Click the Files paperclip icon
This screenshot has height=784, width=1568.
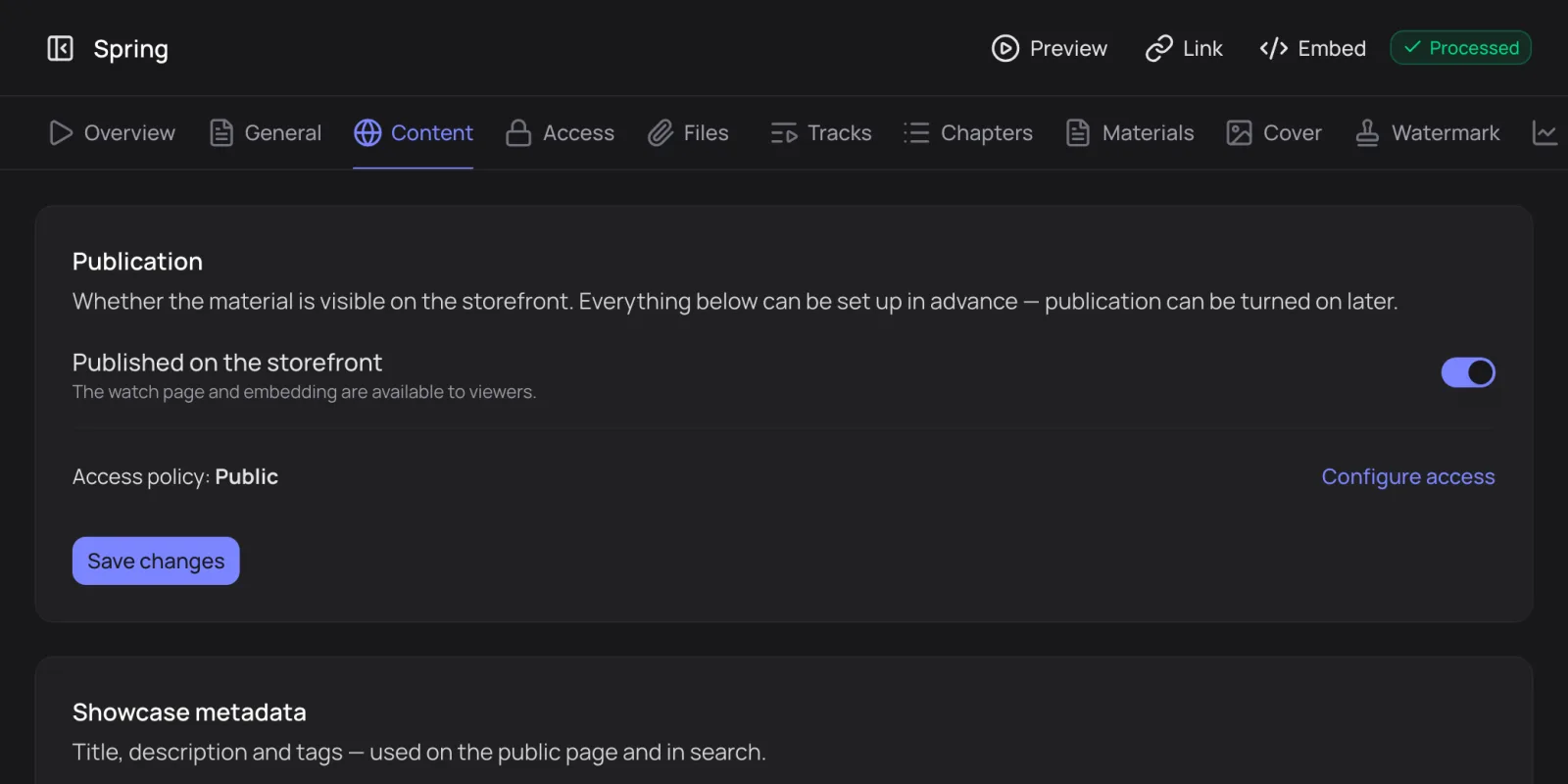click(661, 132)
